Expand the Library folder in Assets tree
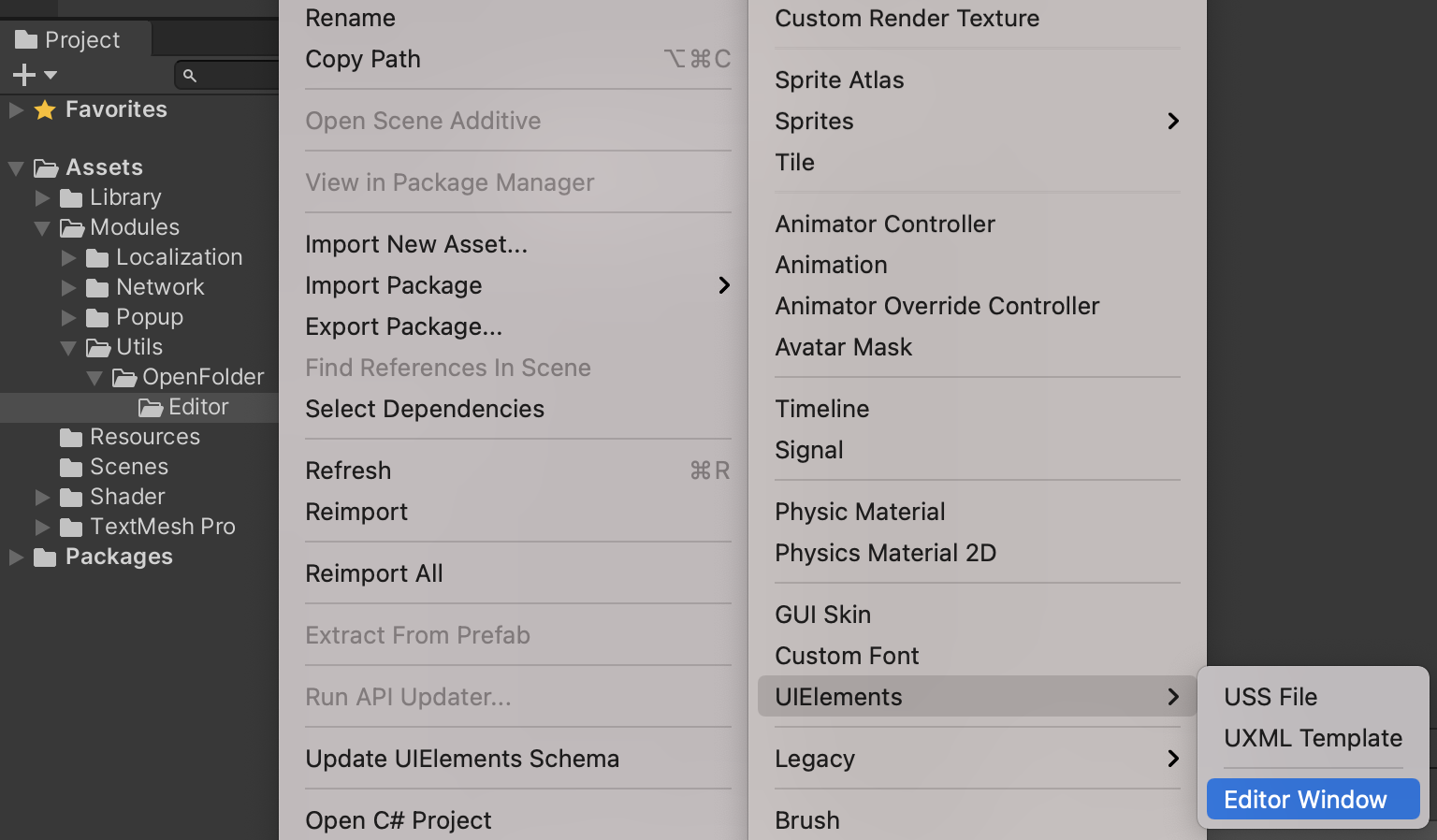This screenshot has height=840, width=1437. click(x=42, y=197)
